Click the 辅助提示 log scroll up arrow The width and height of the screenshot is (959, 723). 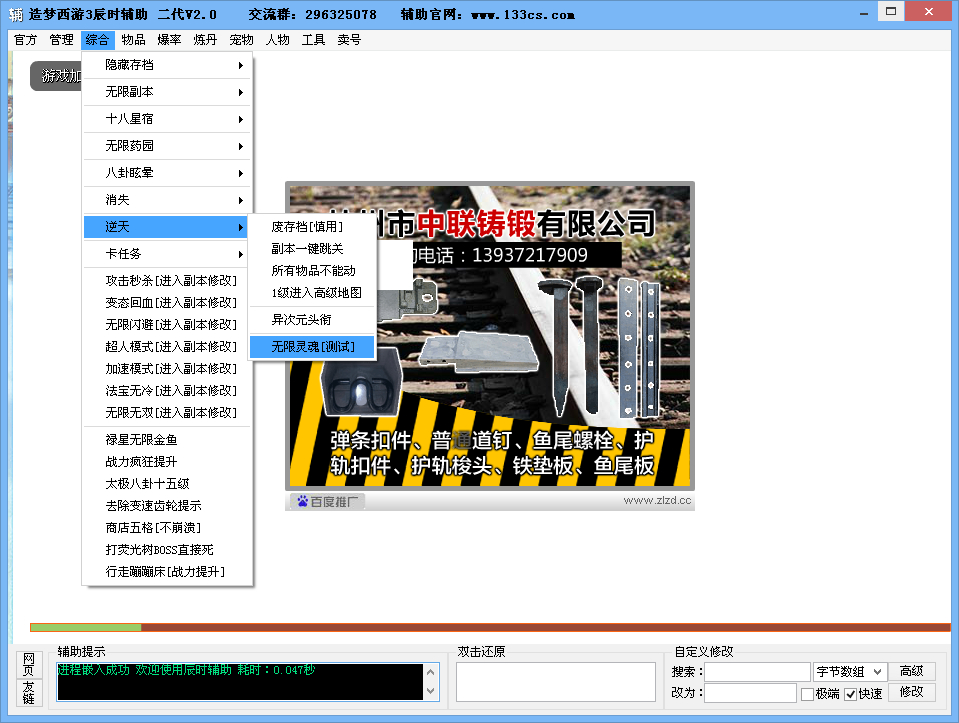coord(431,672)
